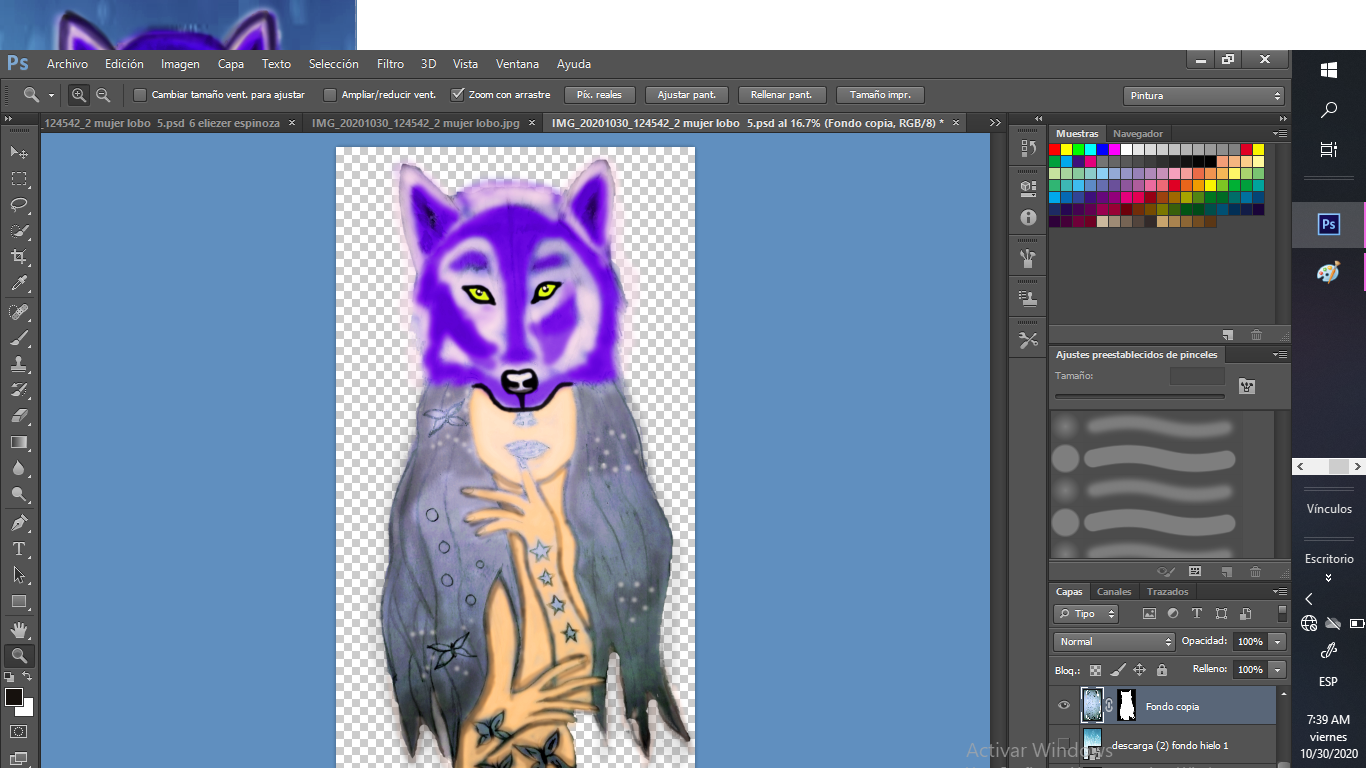Click the Rellenar pant. button
This screenshot has width=1366, height=768.
click(782, 95)
